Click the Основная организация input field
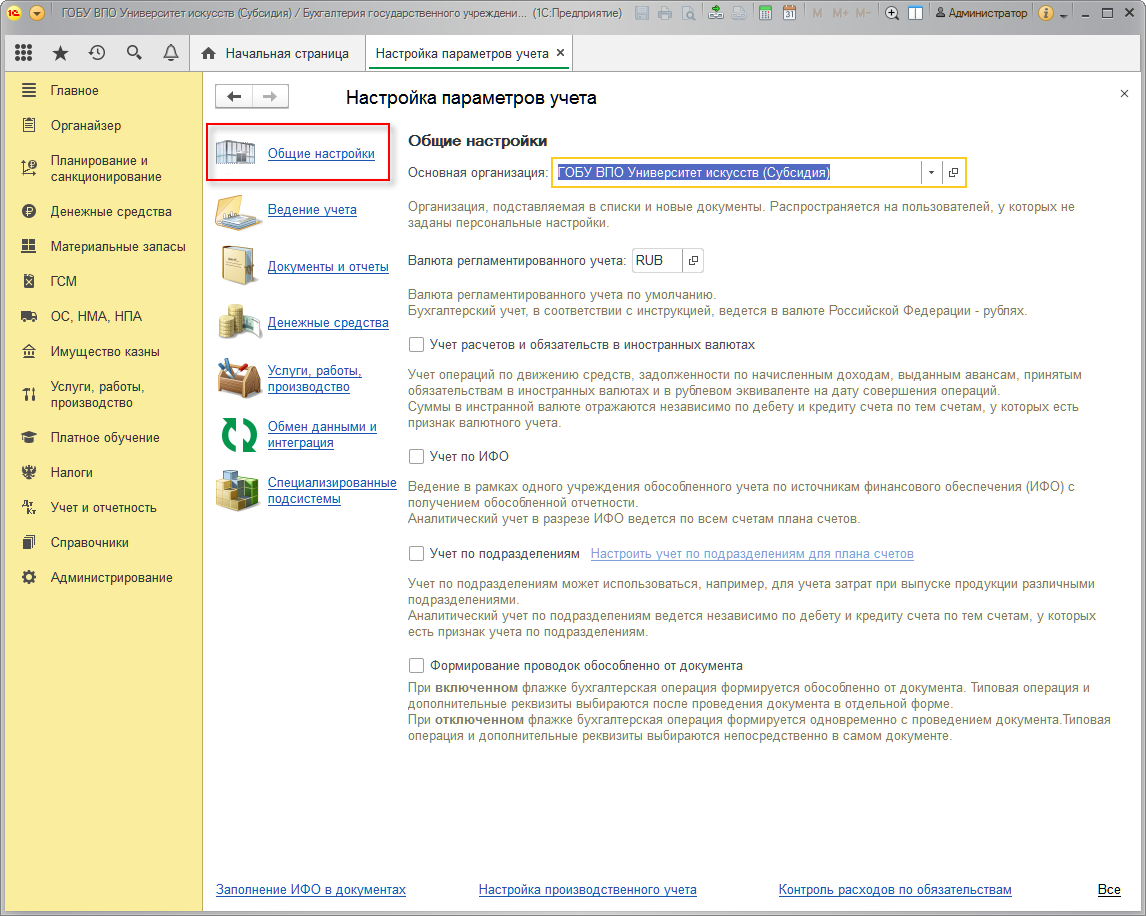 click(x=737, y=173)
